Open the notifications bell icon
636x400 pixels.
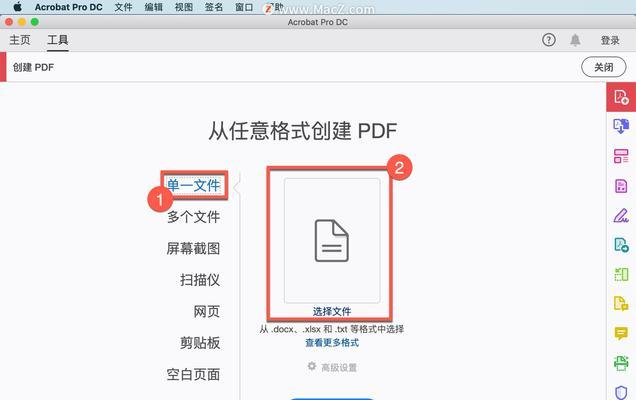pyautogui.click(x=575, y=40)
